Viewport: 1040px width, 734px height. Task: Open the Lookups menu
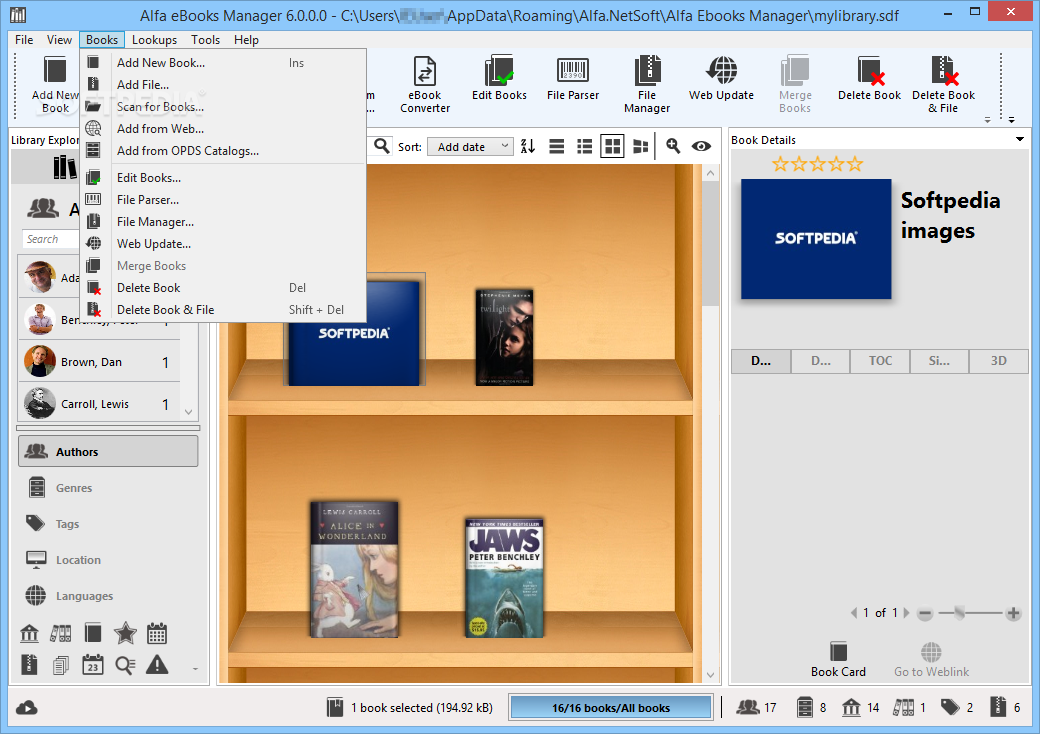point(154,40)
